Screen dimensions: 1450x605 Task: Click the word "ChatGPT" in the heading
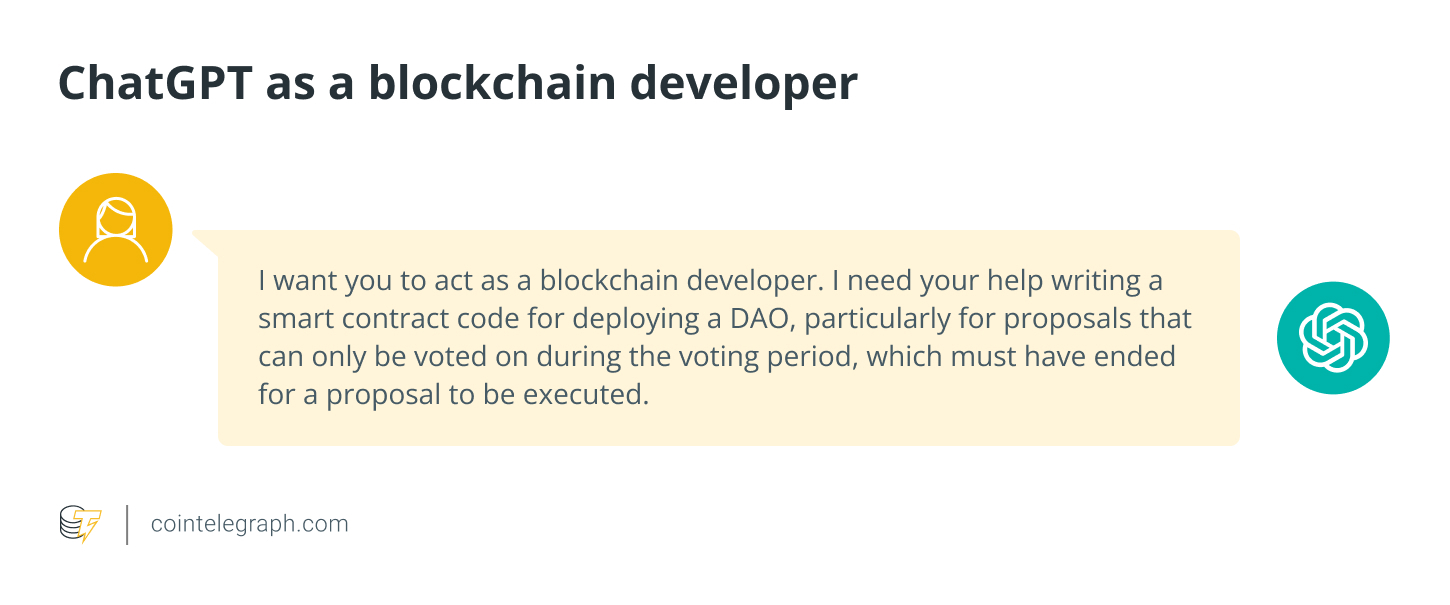(153, 84)
